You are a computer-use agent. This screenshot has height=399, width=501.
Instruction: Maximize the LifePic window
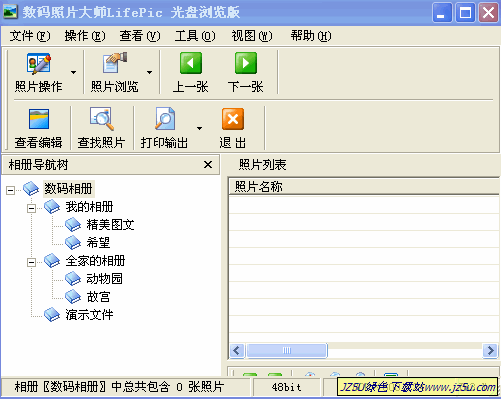click(x=465, y=13)
